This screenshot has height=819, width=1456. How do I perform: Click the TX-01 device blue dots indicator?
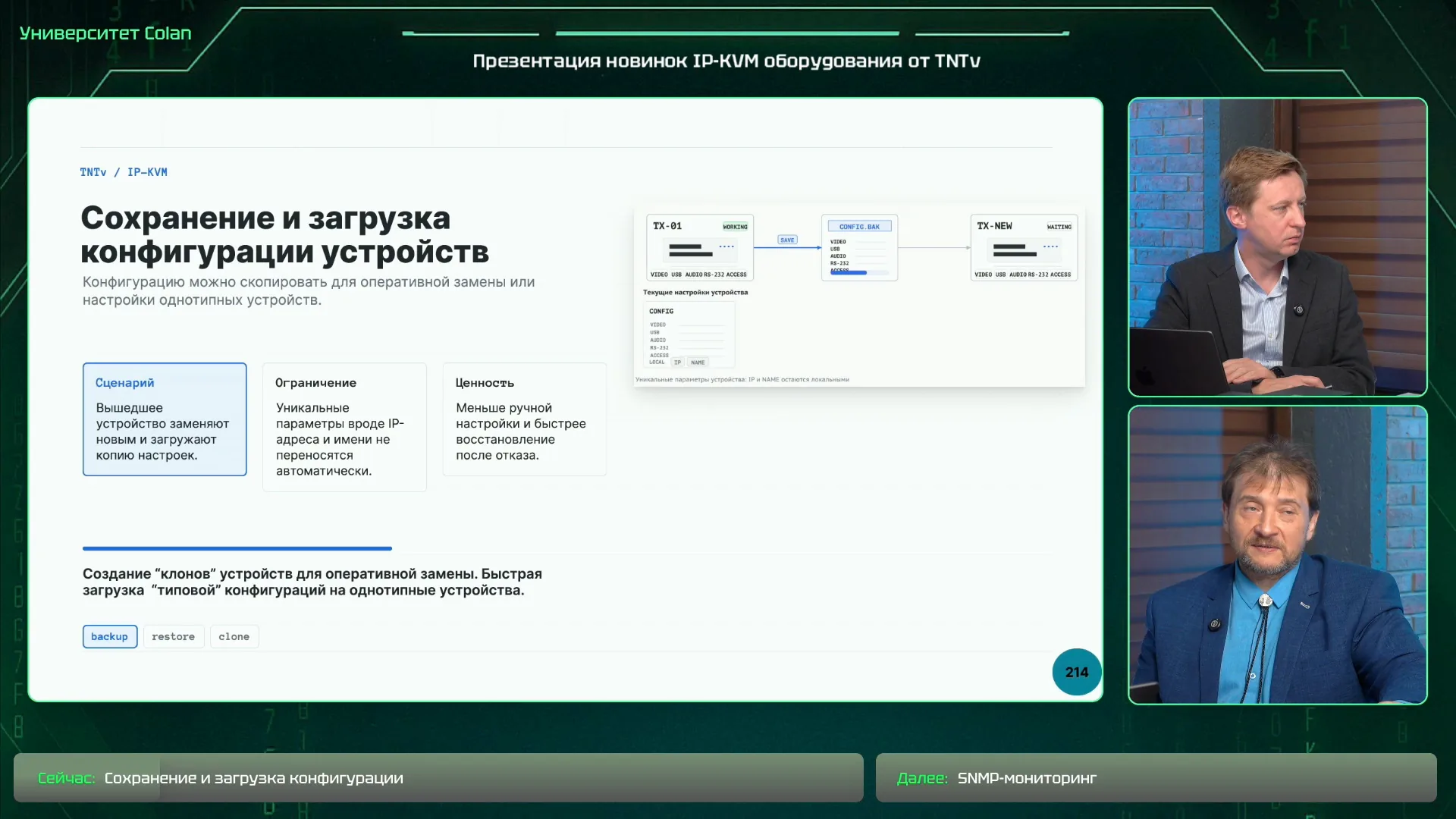click(726, 246)
